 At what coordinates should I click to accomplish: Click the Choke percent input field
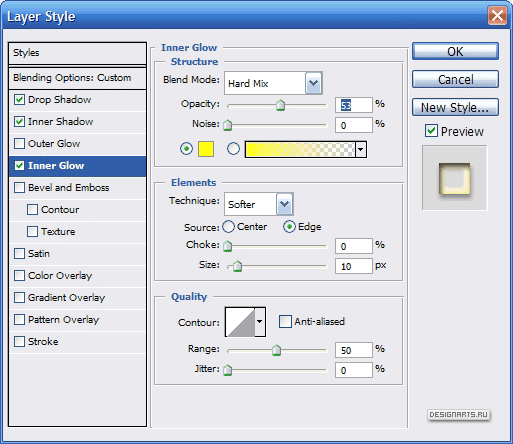pyautogui.click(x=354, y=246)
